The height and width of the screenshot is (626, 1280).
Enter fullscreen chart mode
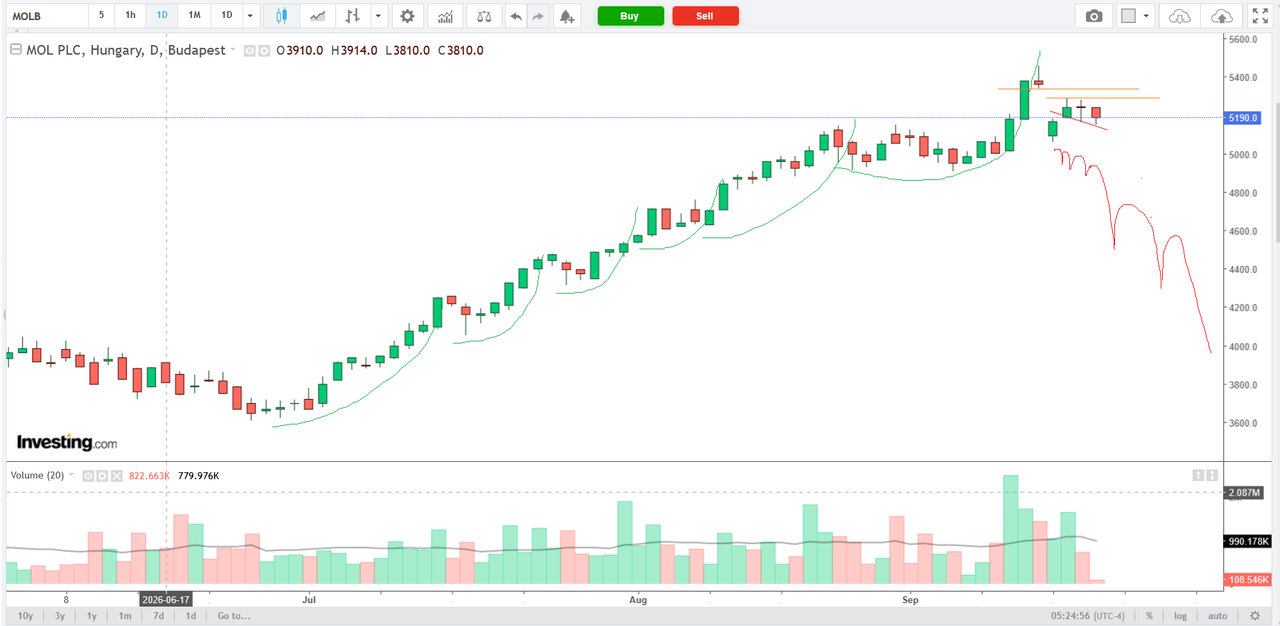tap(1260, 16)
